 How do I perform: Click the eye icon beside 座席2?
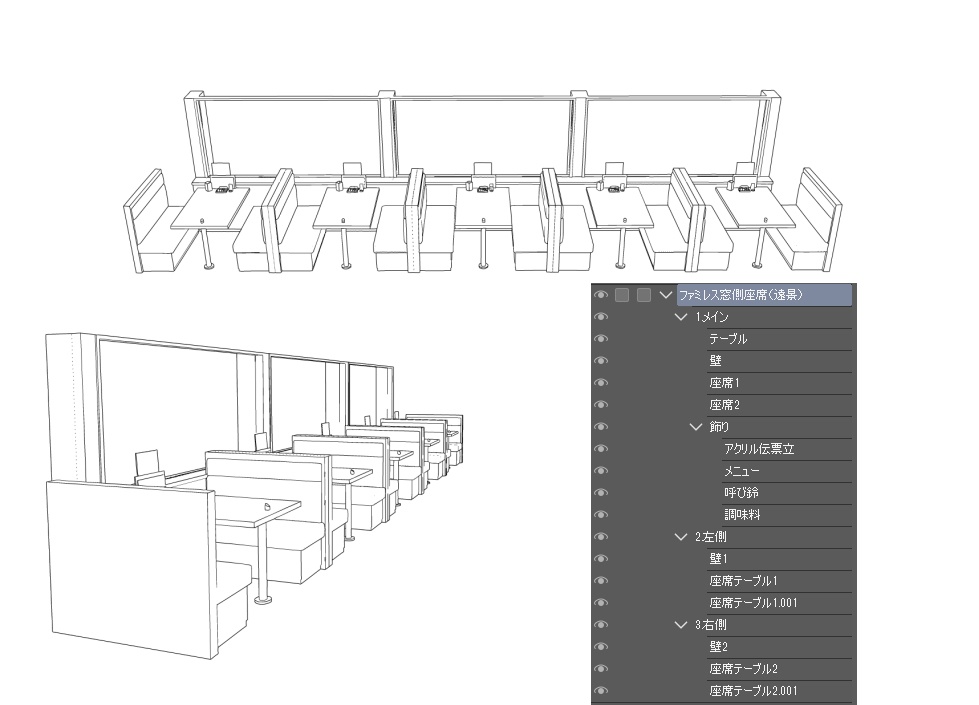coord(600,405)
